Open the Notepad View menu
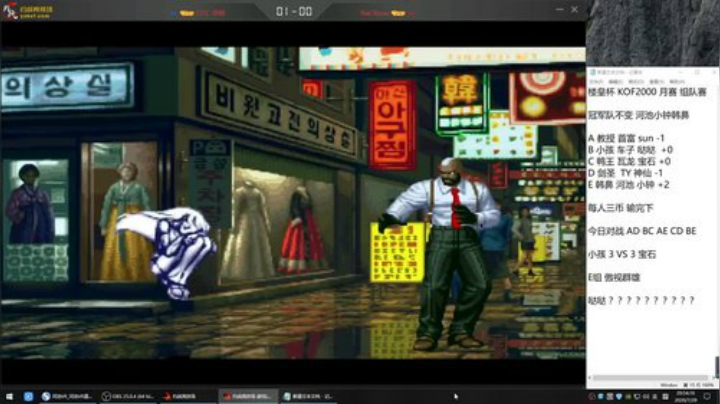Image resolution: width=720 pixels, height=404 pixels. (657, 82)
